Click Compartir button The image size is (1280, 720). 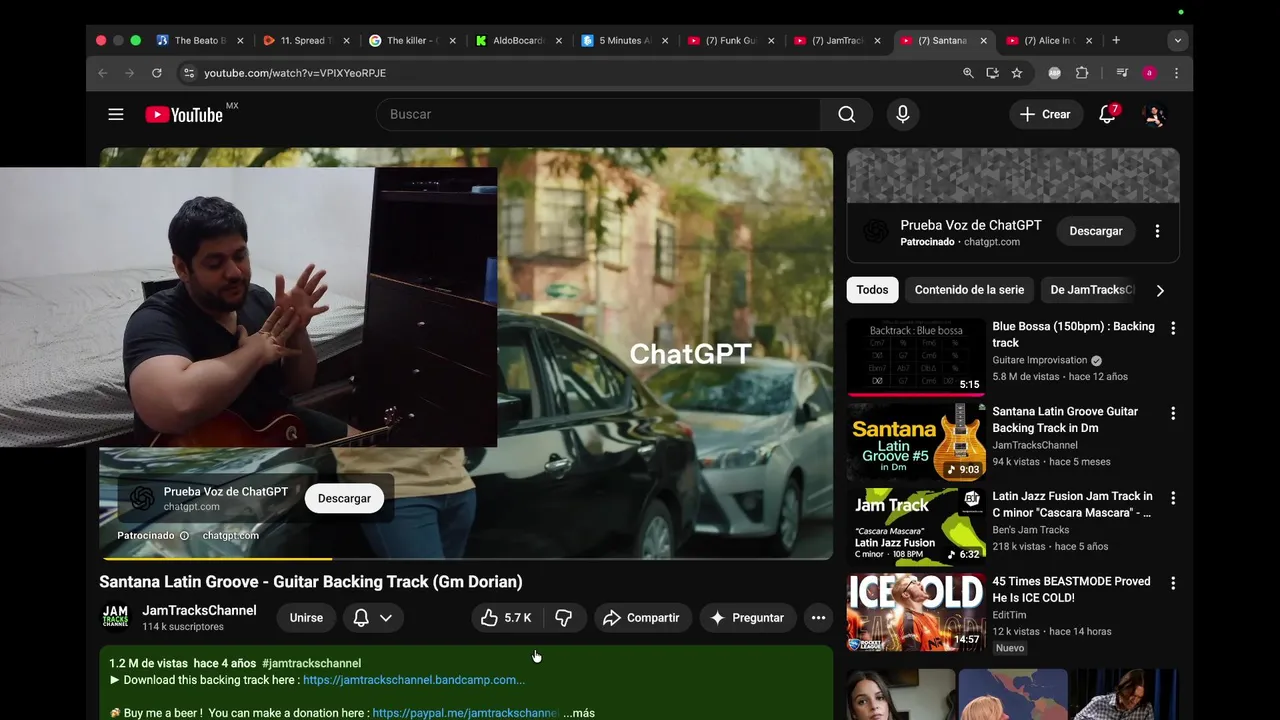tap(642, 618)
